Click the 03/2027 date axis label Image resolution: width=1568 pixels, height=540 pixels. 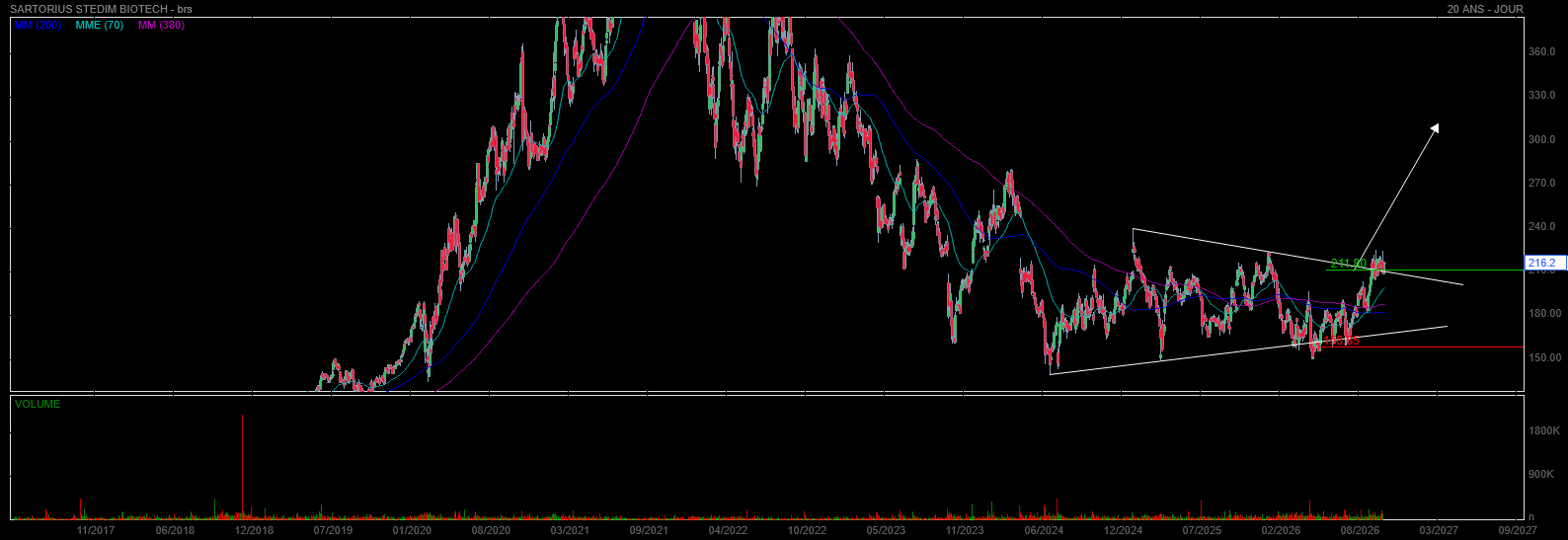coord(1439,530)
